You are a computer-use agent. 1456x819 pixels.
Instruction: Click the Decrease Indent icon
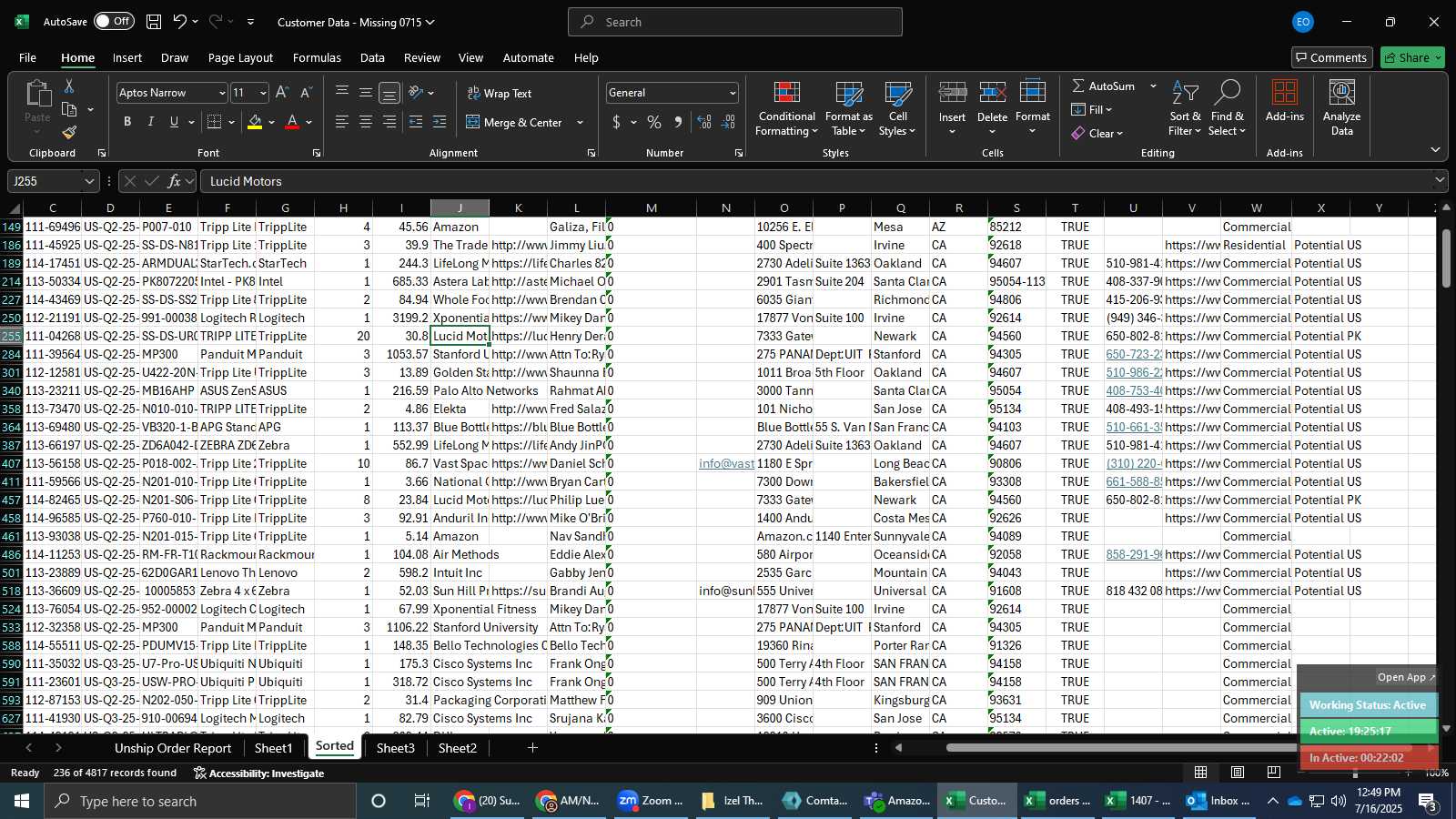tap(416, 122)
